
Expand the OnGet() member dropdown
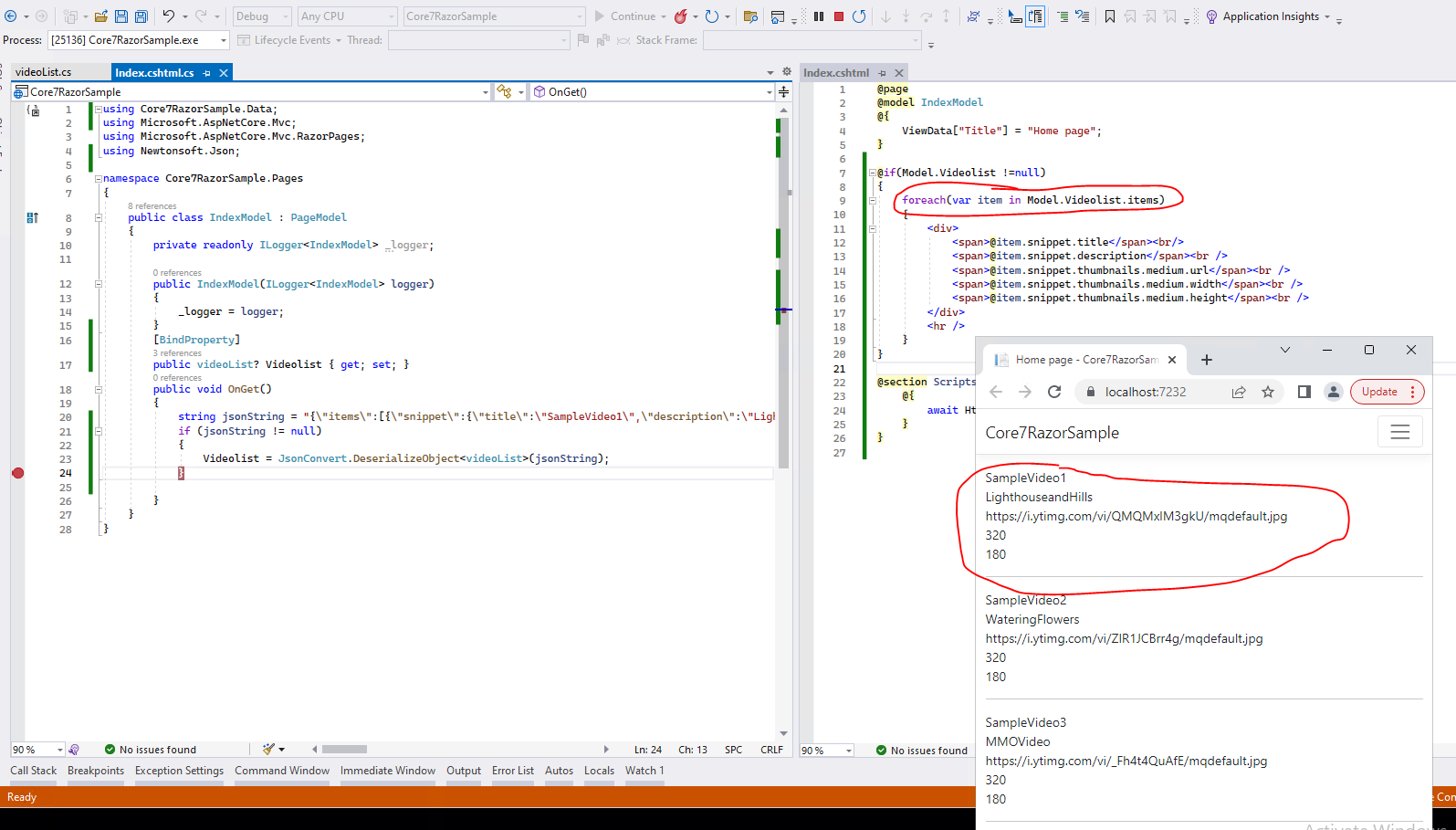pyautogui.click(x=769, y=92)
